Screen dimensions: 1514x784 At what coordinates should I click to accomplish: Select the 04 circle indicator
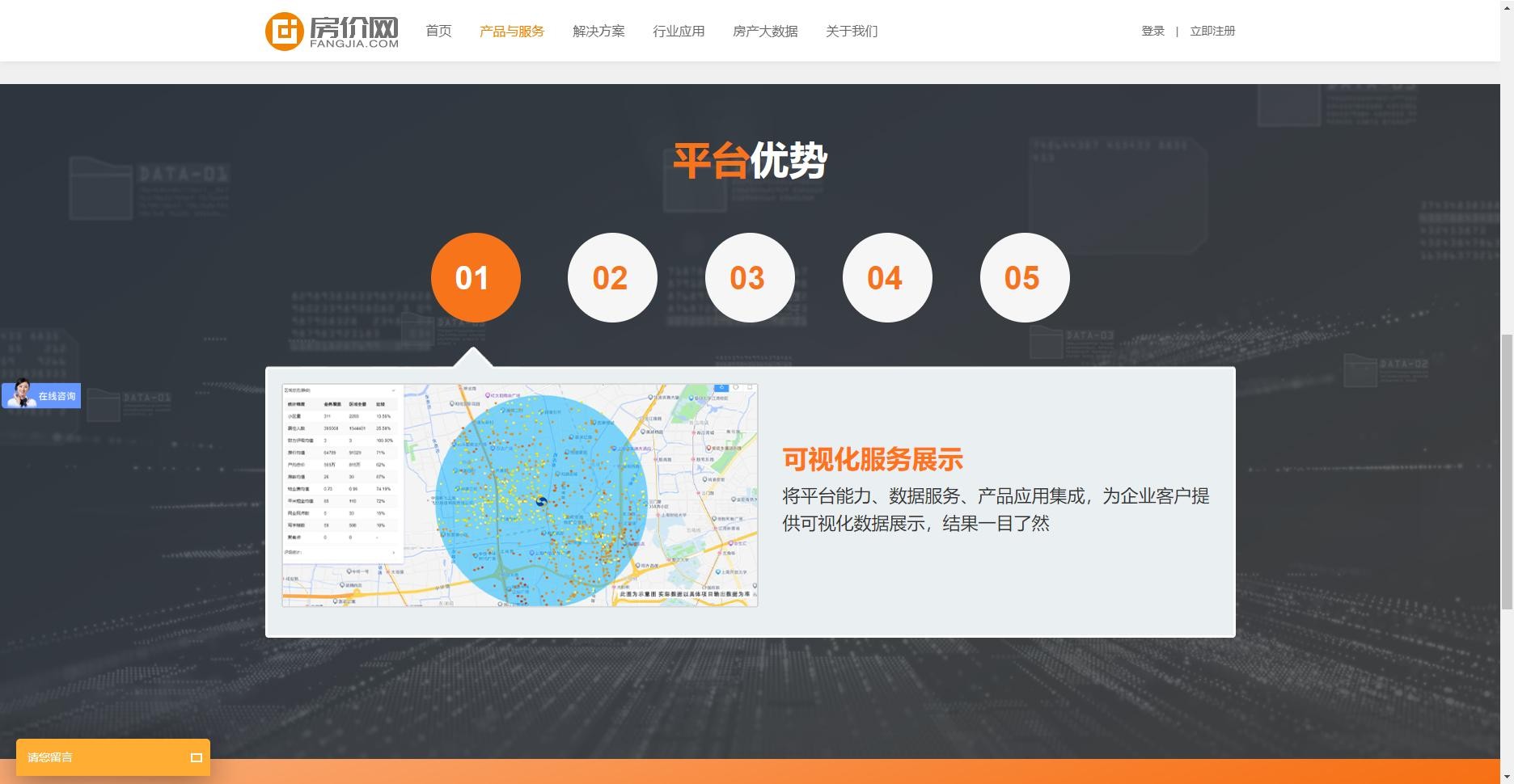tap(886, 278)
